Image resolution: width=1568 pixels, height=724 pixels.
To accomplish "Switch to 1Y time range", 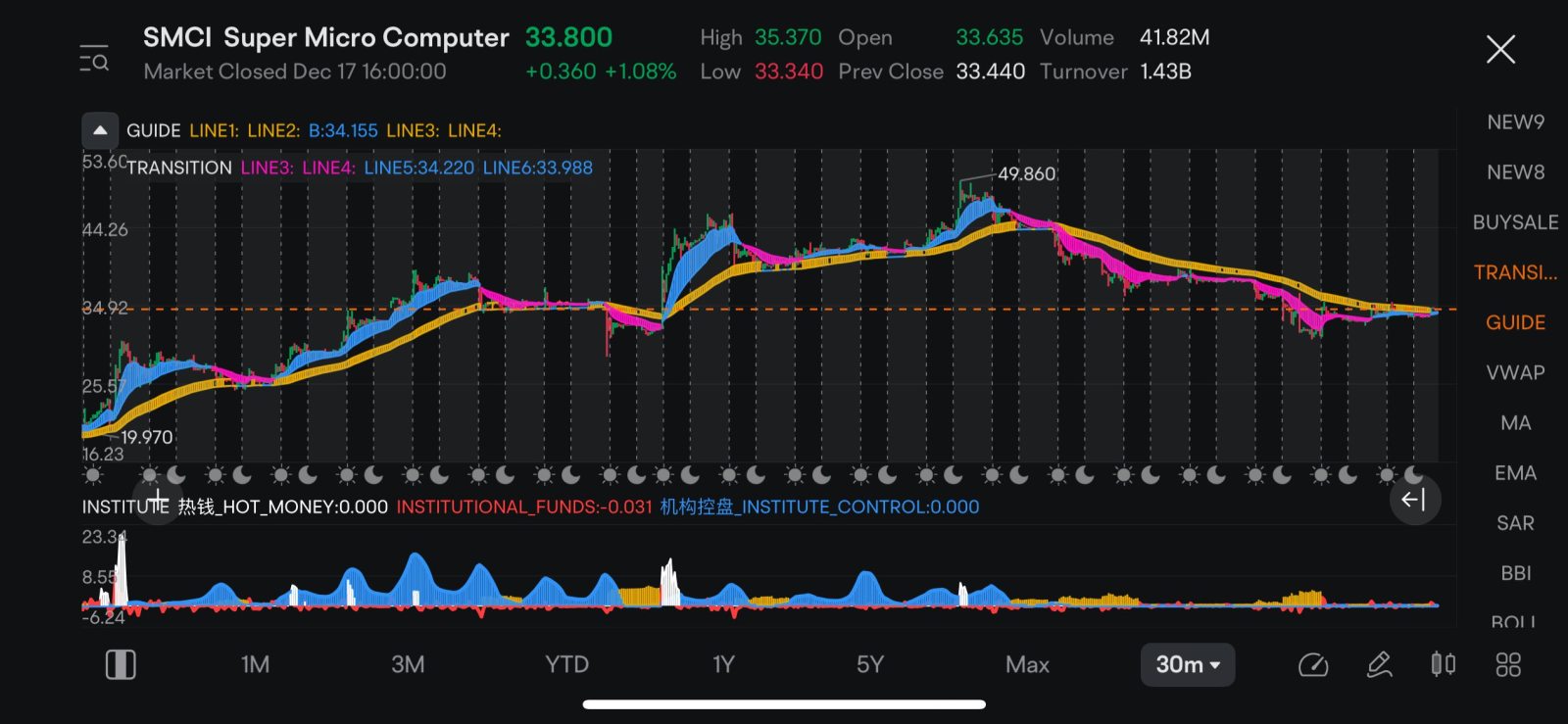I will [x=723, y=665].
